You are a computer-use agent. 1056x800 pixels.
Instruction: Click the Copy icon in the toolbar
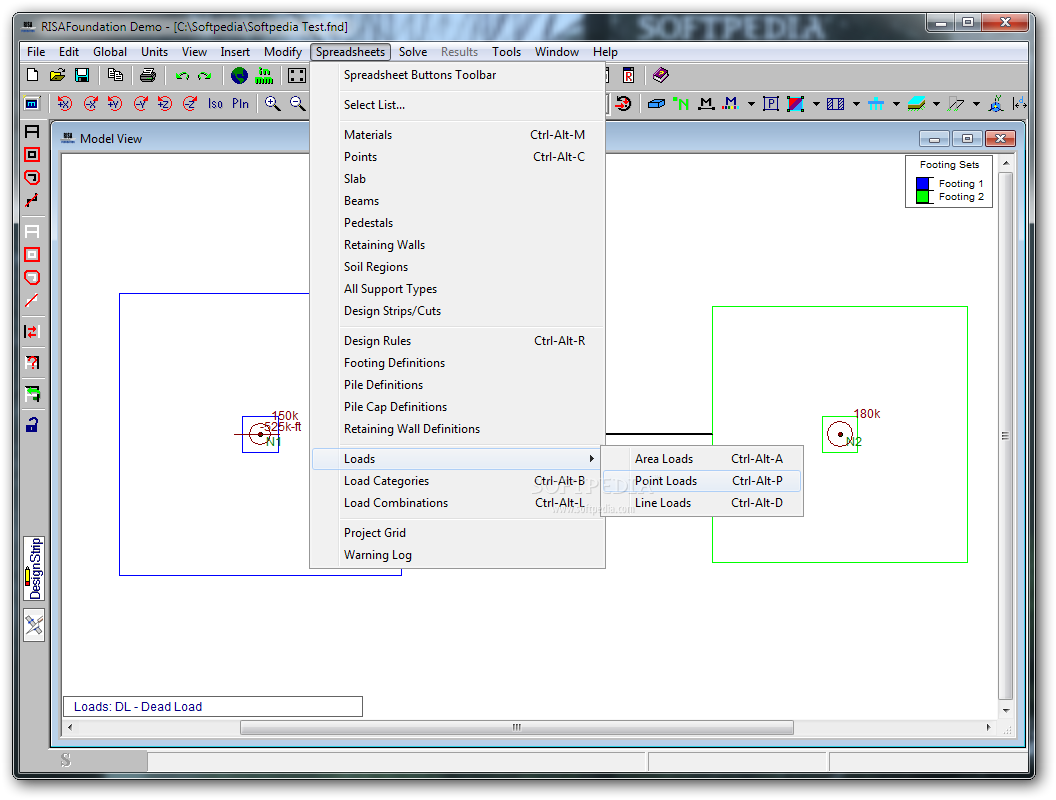[x=116, y=75]
